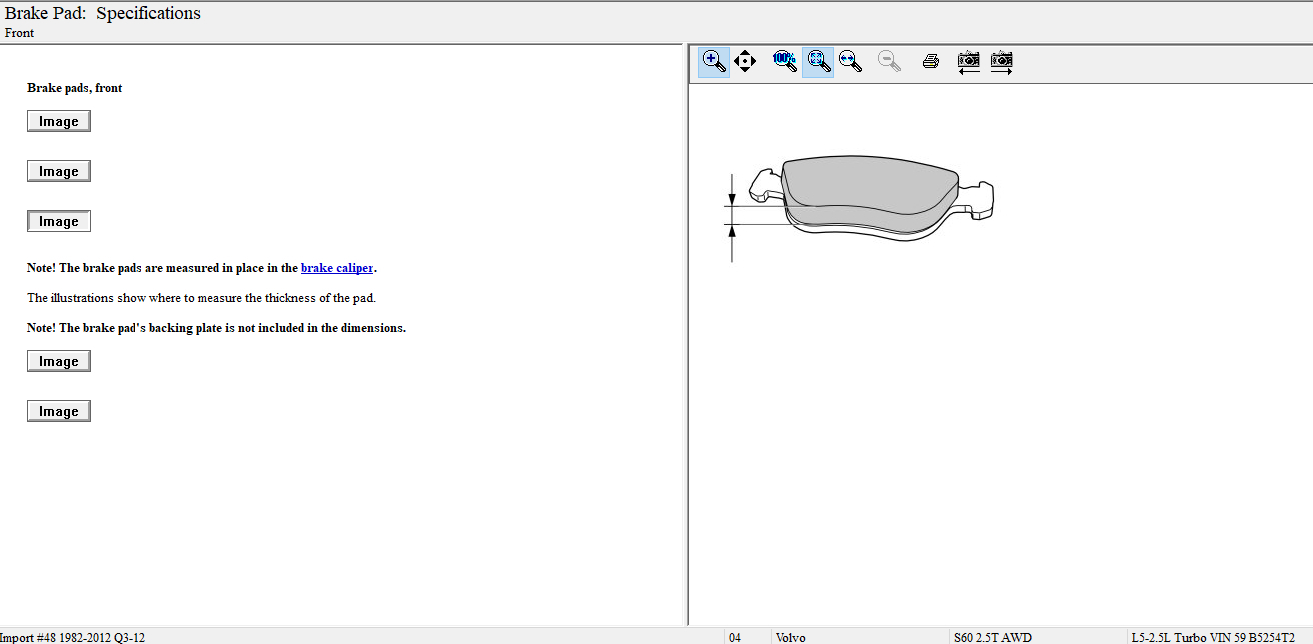Image resolution: width=1313 pixels, height=644 pixels.
Task: Select the zoom in magnifier tool
Action: coord(713,61)
